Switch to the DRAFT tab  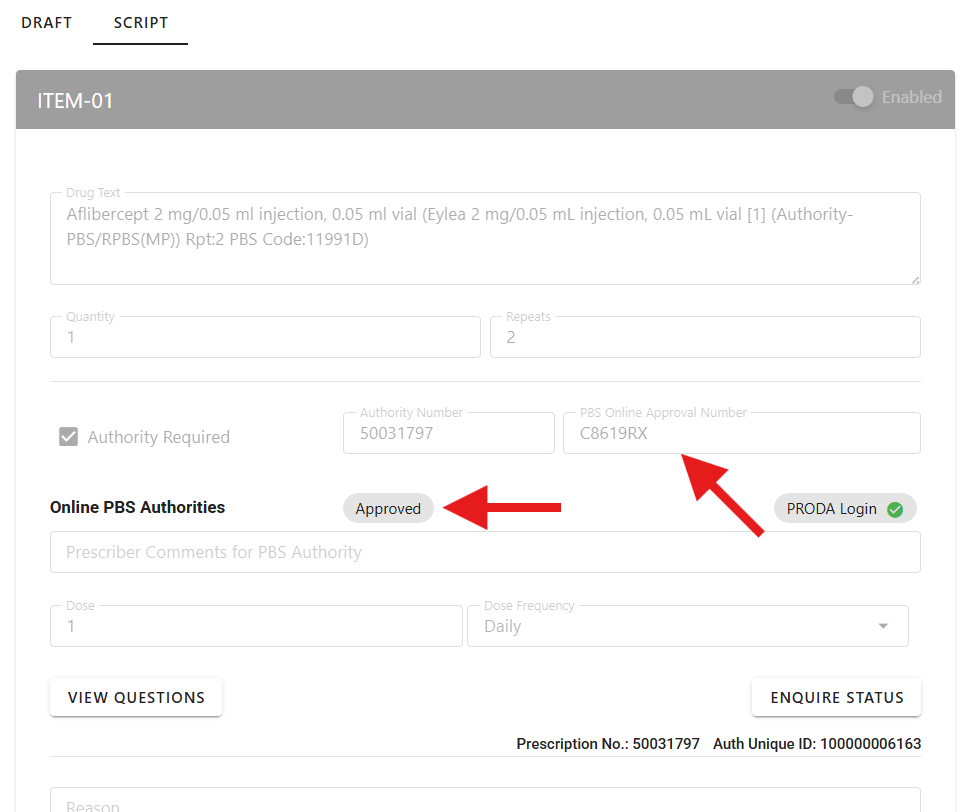46,22
